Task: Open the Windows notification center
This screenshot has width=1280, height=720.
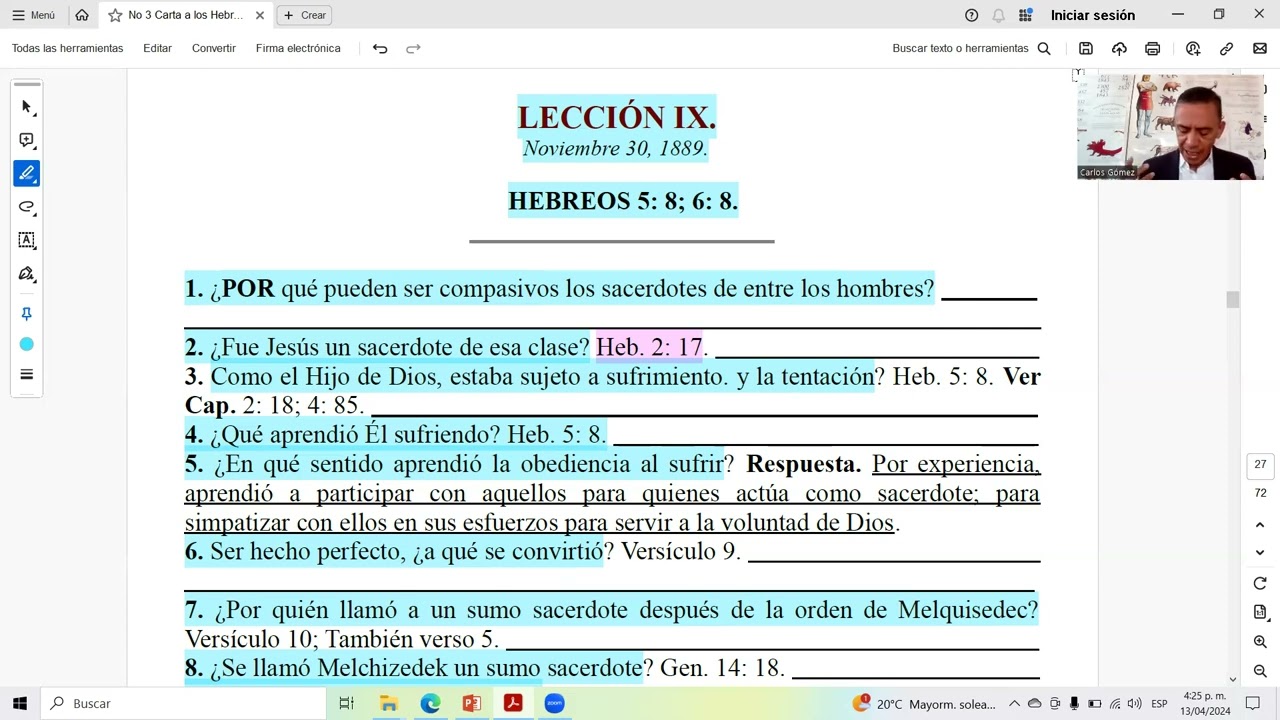Action: click(x=1253, y=704)
